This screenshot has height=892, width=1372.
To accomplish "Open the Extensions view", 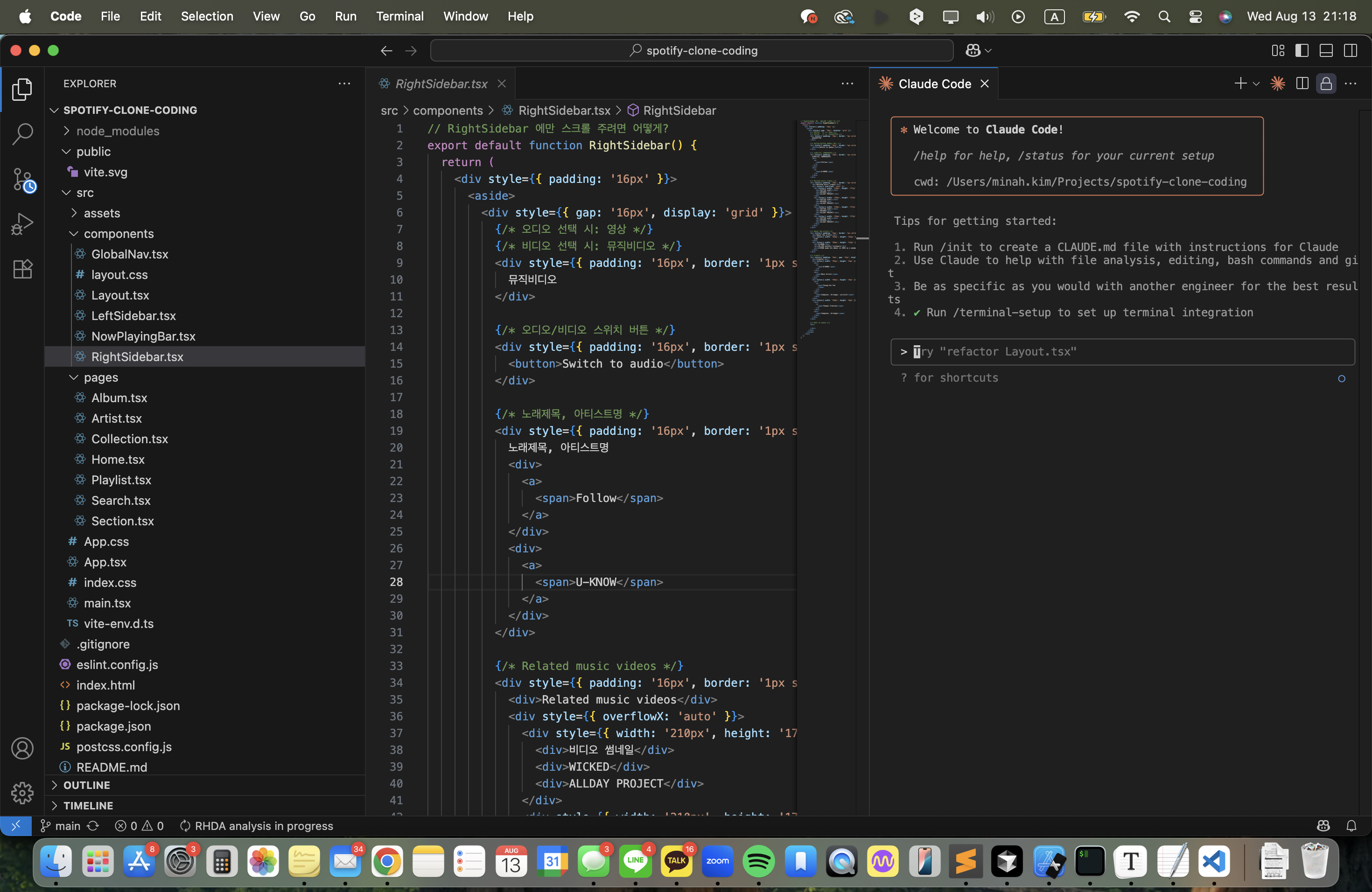I will (x=22, y=269).
